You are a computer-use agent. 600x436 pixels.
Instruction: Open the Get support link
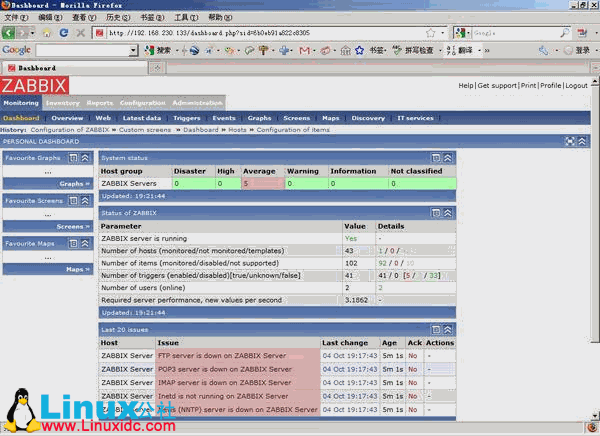(x=497, y=86)
